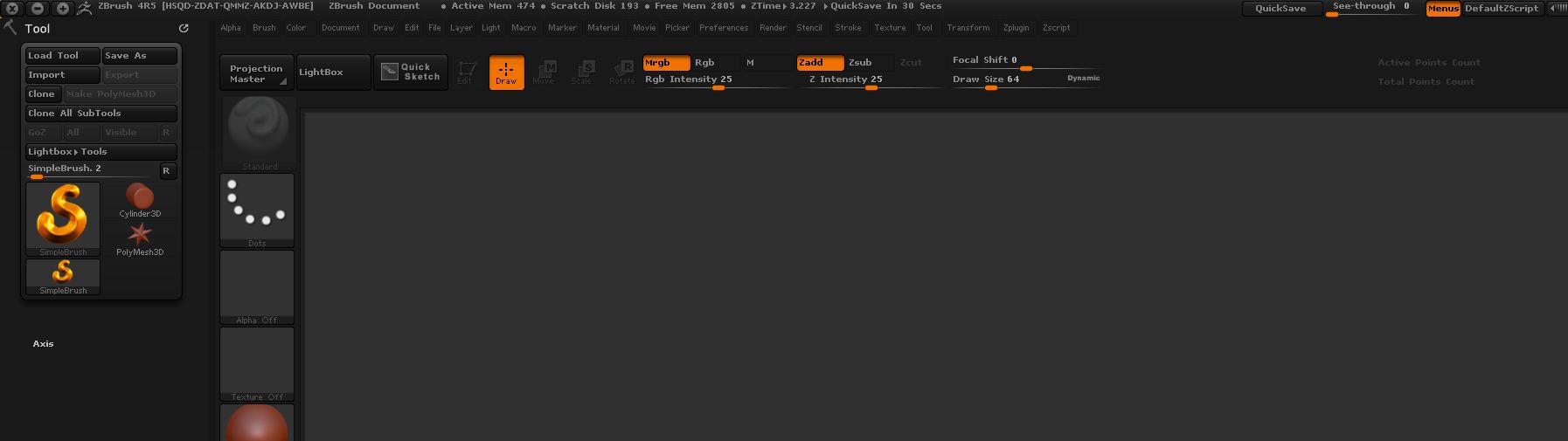Open the Projection Master dropdown
1568x441 pixels.
coord(256,72)
